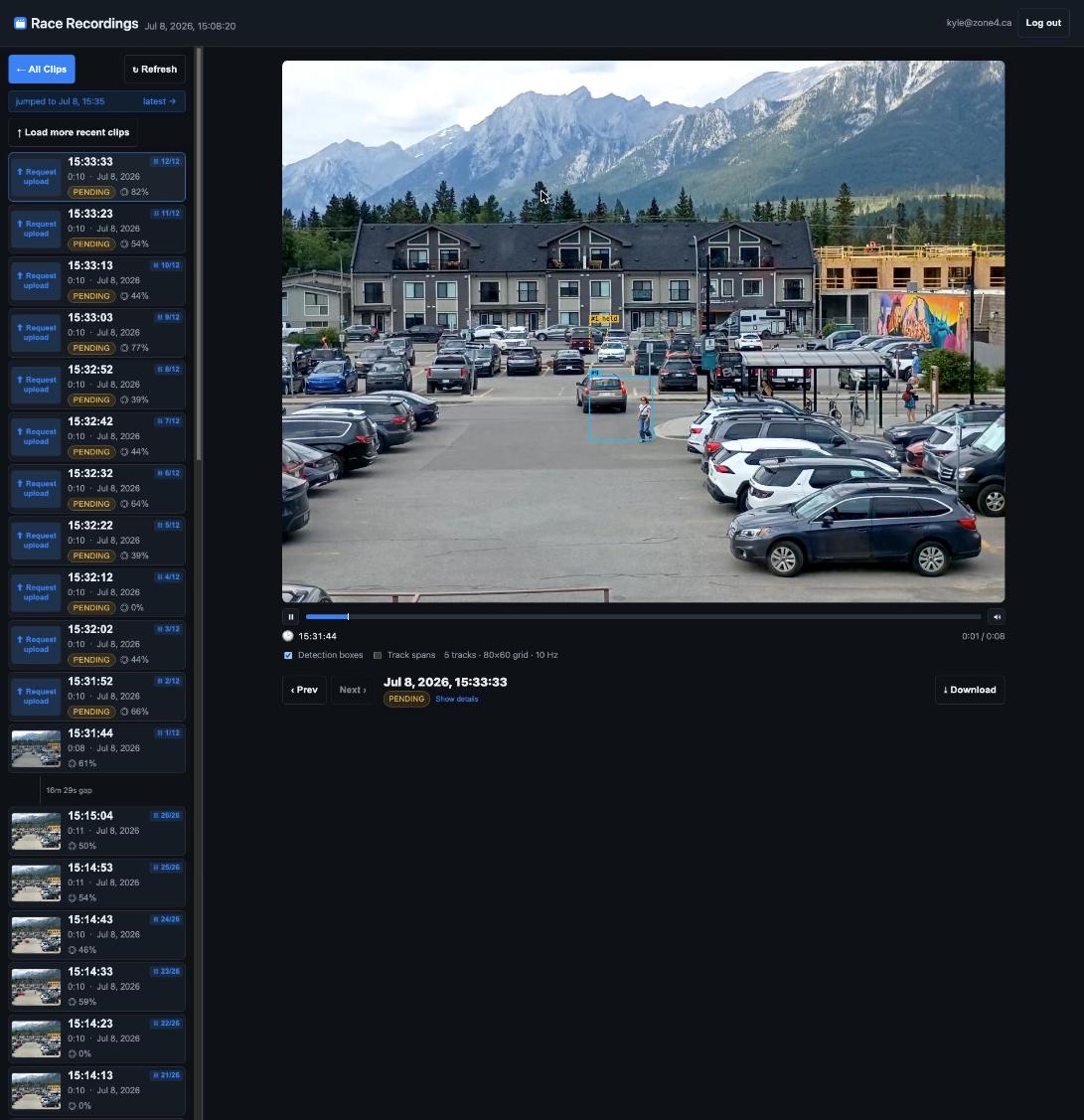
Task: Request upload for the 15:32:12 clip
Action: point(37,593)
